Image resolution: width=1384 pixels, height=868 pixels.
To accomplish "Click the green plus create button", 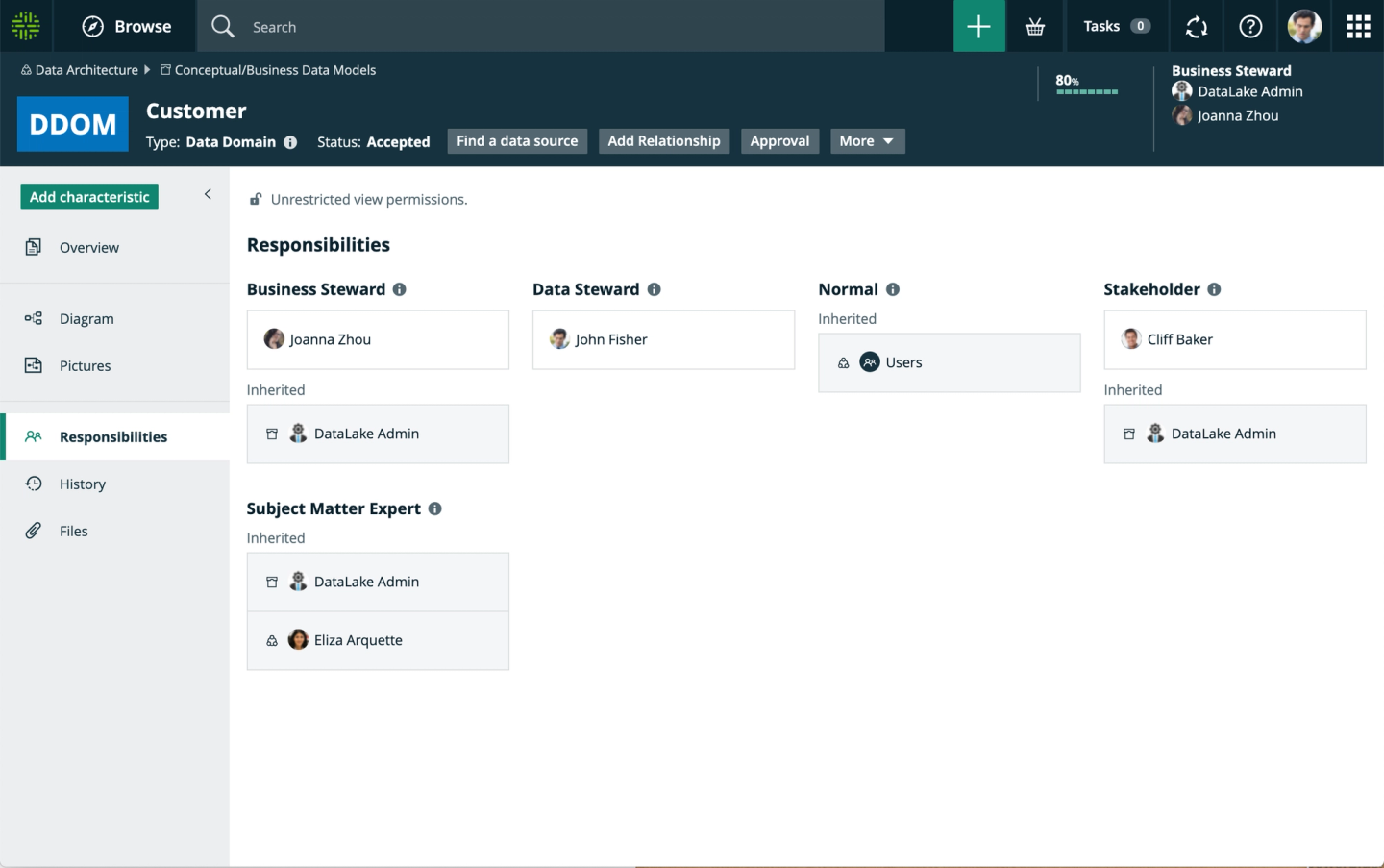I will (x=978, y=27).
